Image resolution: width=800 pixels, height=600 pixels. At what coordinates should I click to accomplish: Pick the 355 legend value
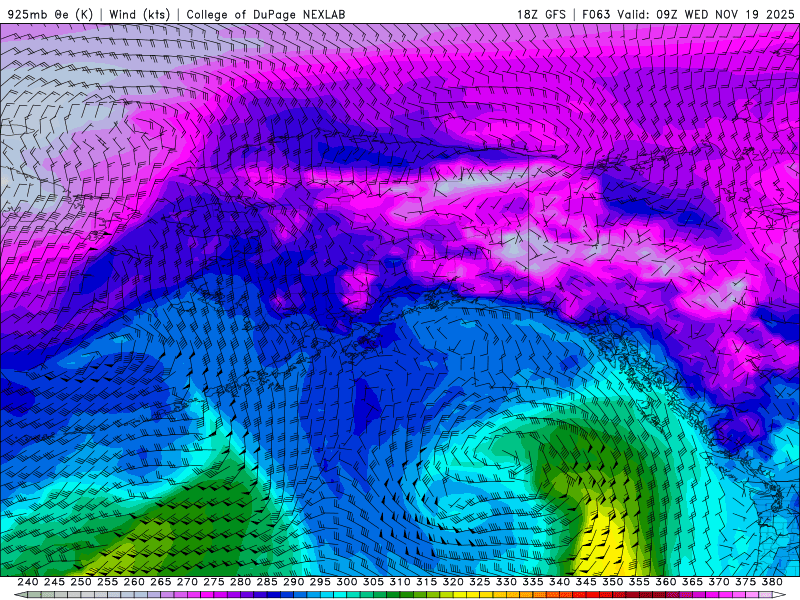[639, 582]
